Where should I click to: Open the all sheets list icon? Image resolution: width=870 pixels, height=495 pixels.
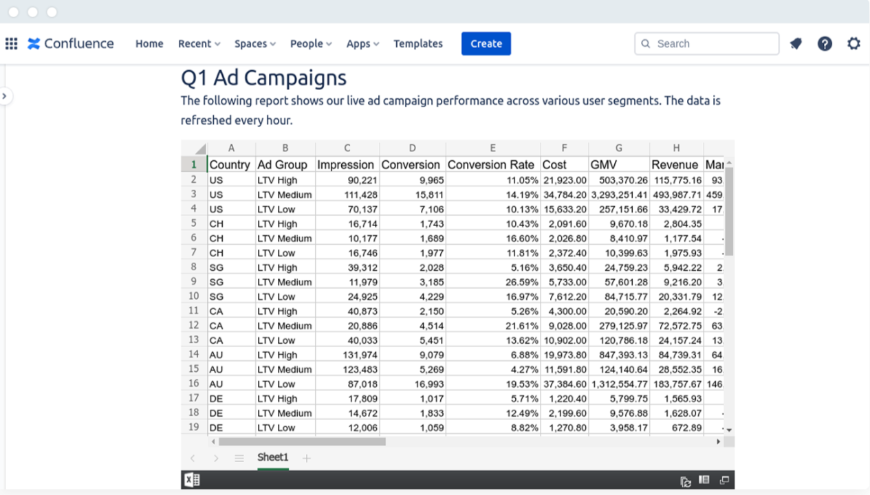coord(239,458)
